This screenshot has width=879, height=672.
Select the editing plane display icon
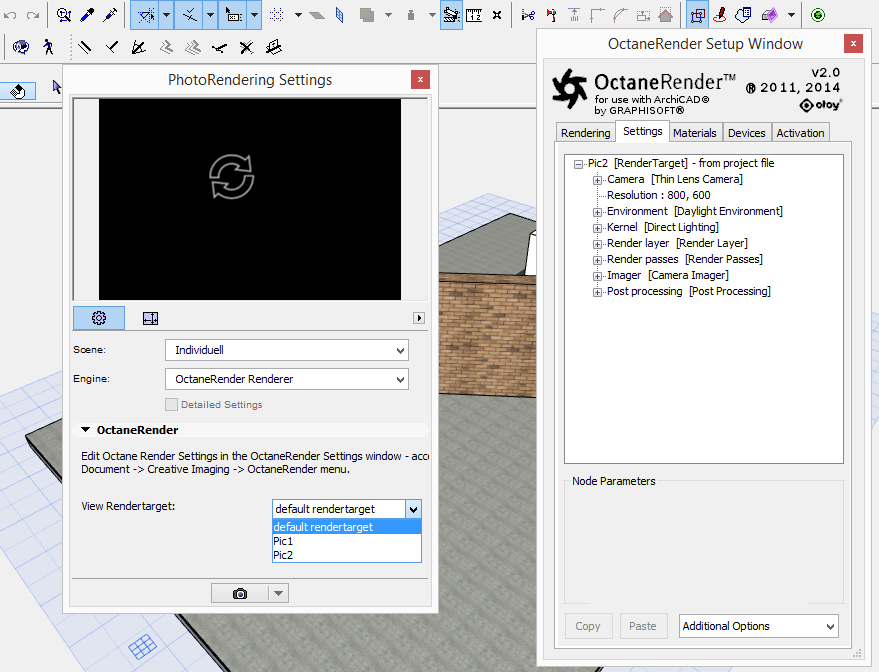pyautogui.click(x=317, y=15)
